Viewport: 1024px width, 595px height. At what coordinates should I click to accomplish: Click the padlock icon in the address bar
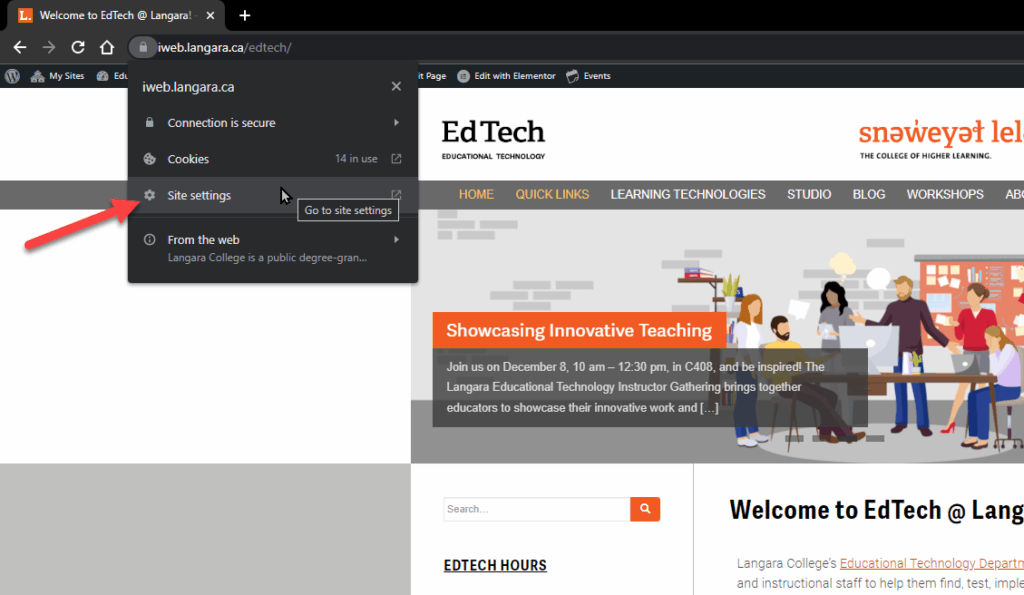pyautogui.click(x=143, y=47)
